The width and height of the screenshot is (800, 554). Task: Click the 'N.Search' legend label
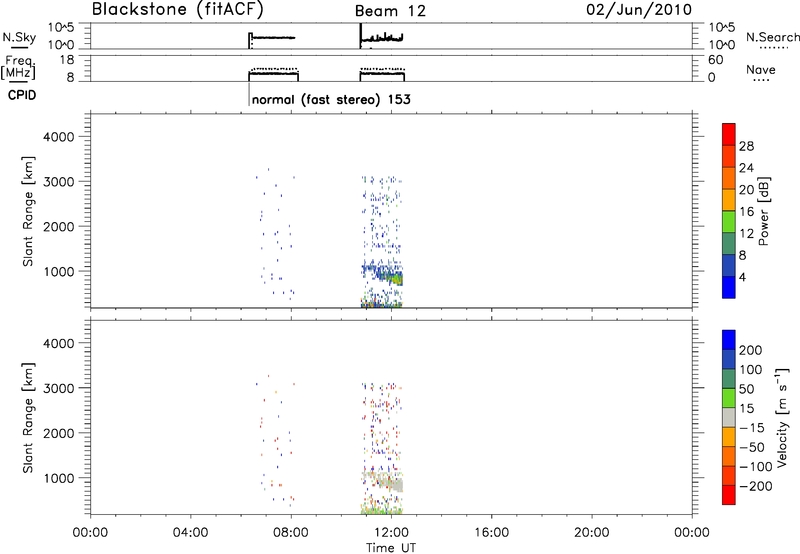tap(773, 37)
